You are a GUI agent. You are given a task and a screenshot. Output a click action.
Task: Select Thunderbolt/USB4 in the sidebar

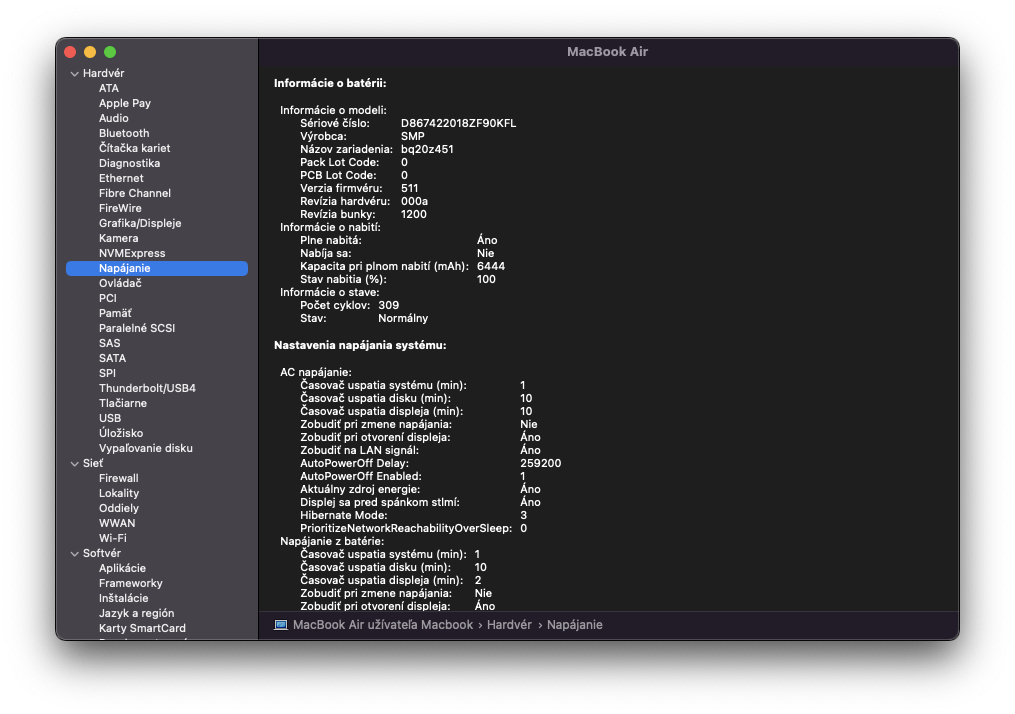(147, 388)
